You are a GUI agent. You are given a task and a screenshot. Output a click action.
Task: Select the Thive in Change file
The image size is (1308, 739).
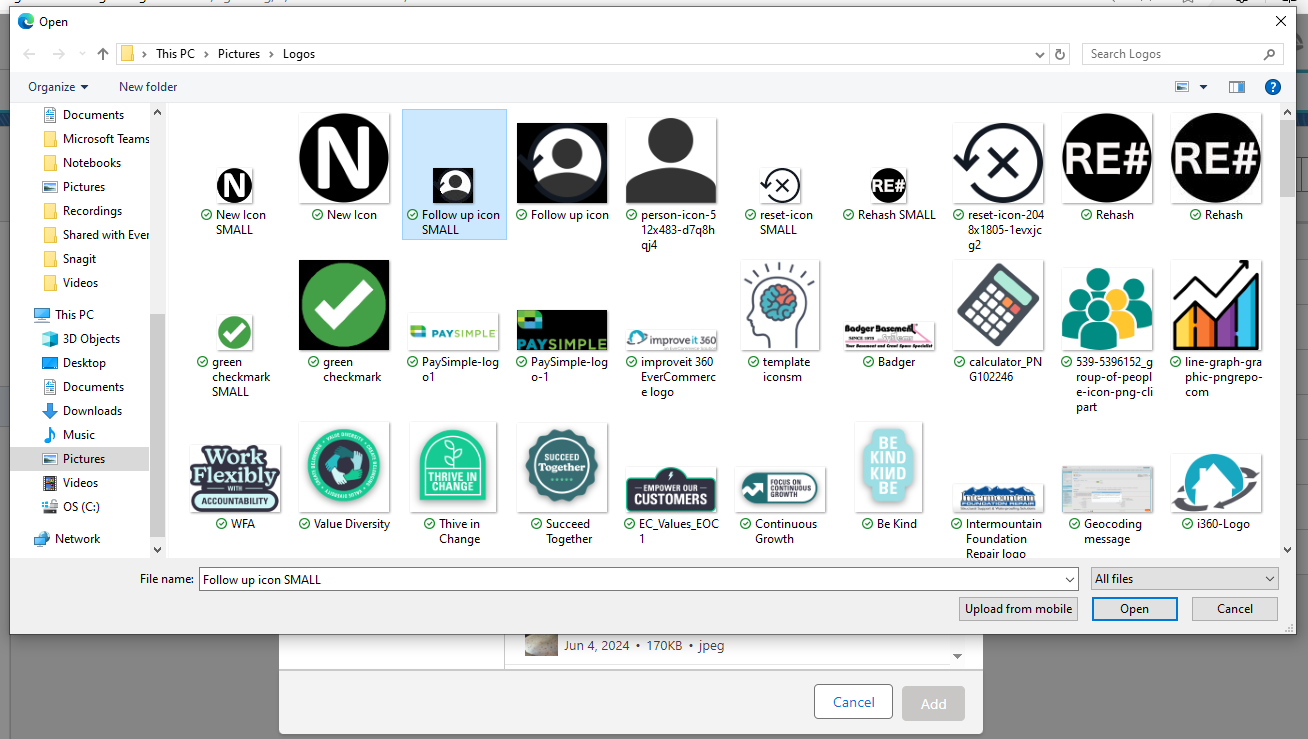click(454, 484)
